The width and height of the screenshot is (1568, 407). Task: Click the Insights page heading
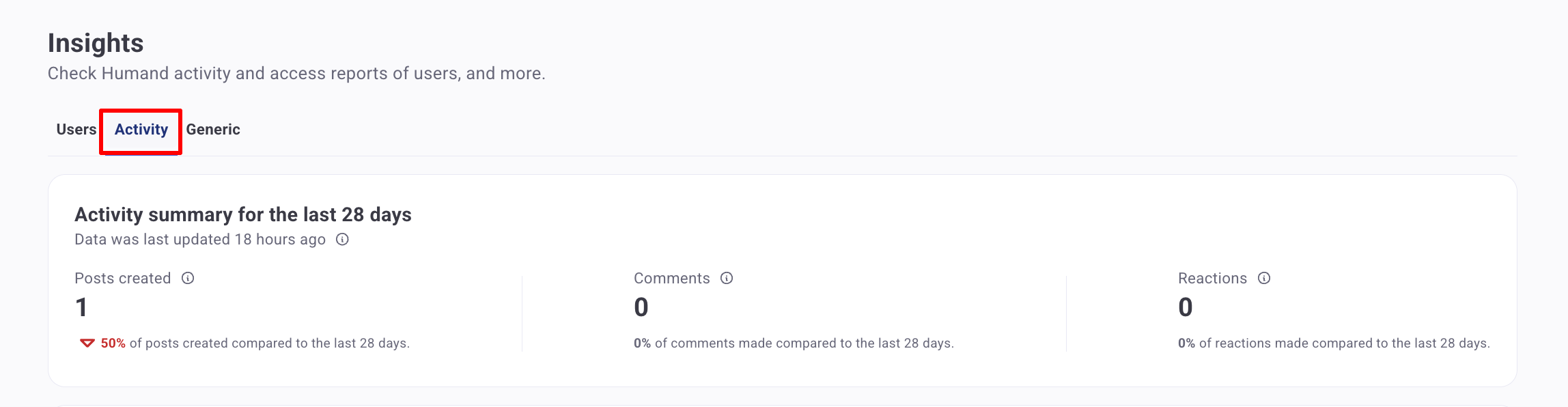(96, 43)
